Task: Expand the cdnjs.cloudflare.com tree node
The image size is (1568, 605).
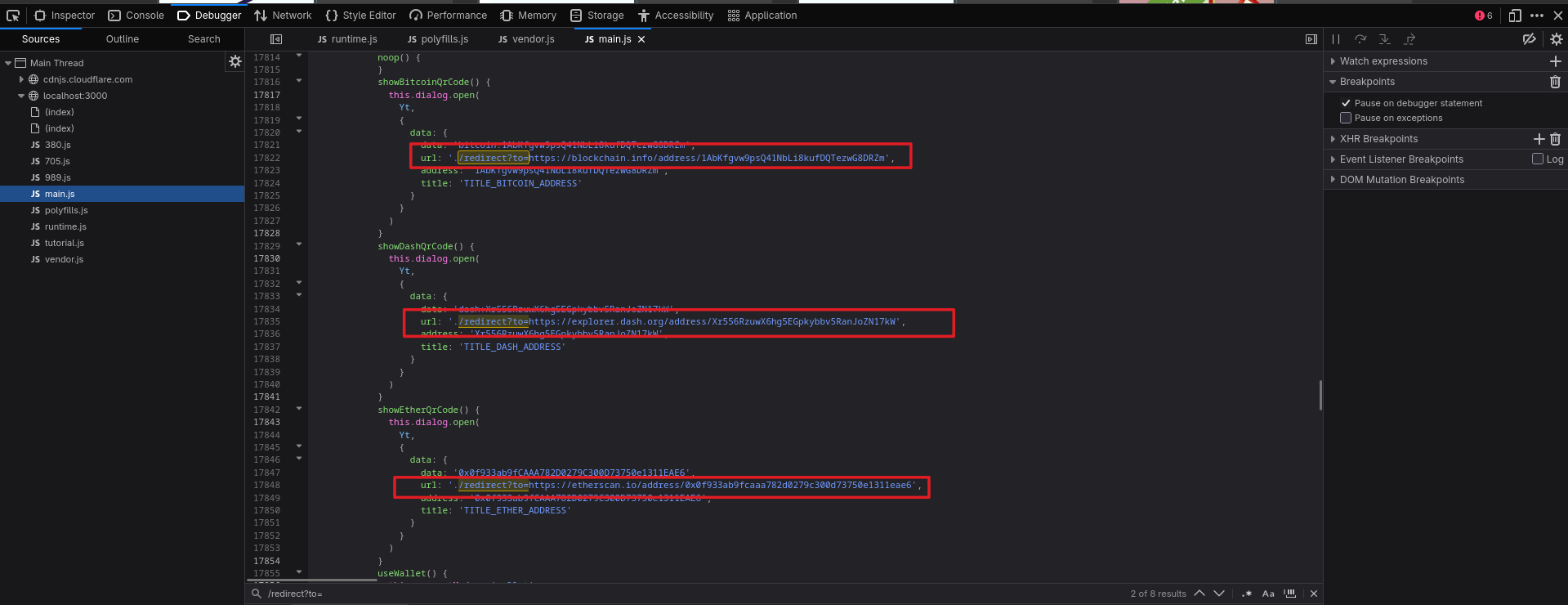Action: click(21, 79)
